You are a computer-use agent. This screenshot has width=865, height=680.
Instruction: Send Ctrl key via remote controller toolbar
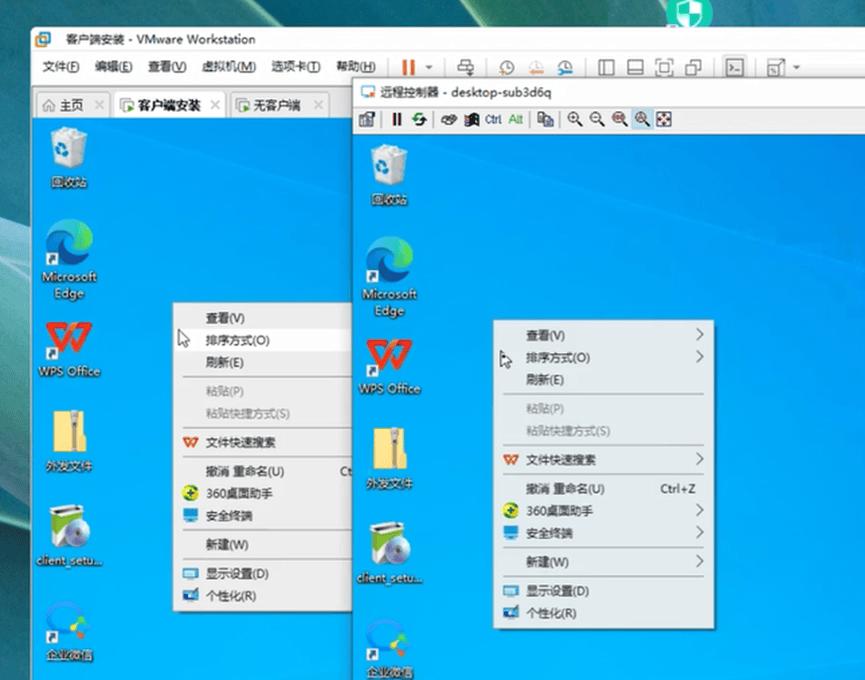click(x=492, y=119)
